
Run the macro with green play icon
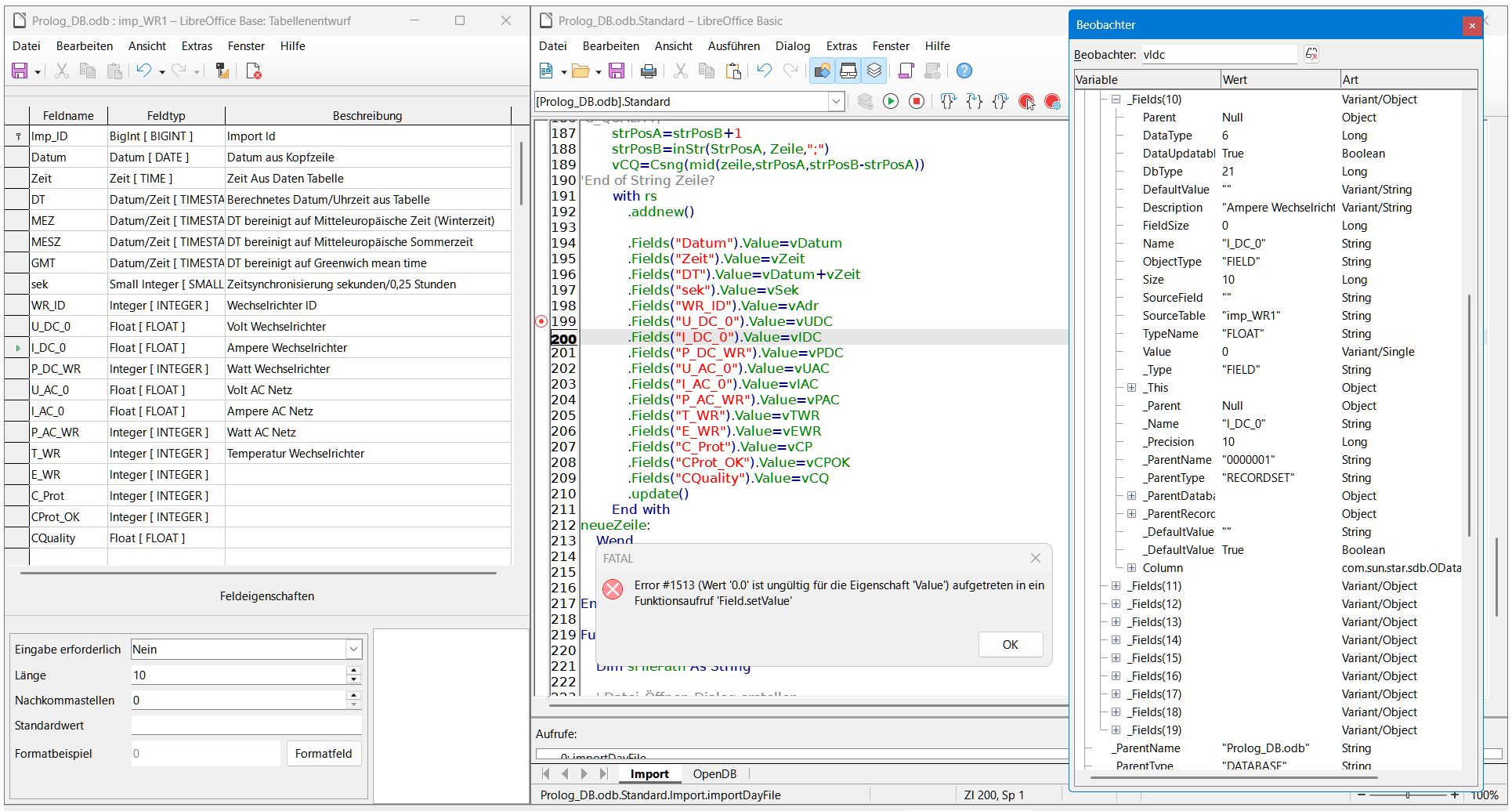click(x=891, y=101)
